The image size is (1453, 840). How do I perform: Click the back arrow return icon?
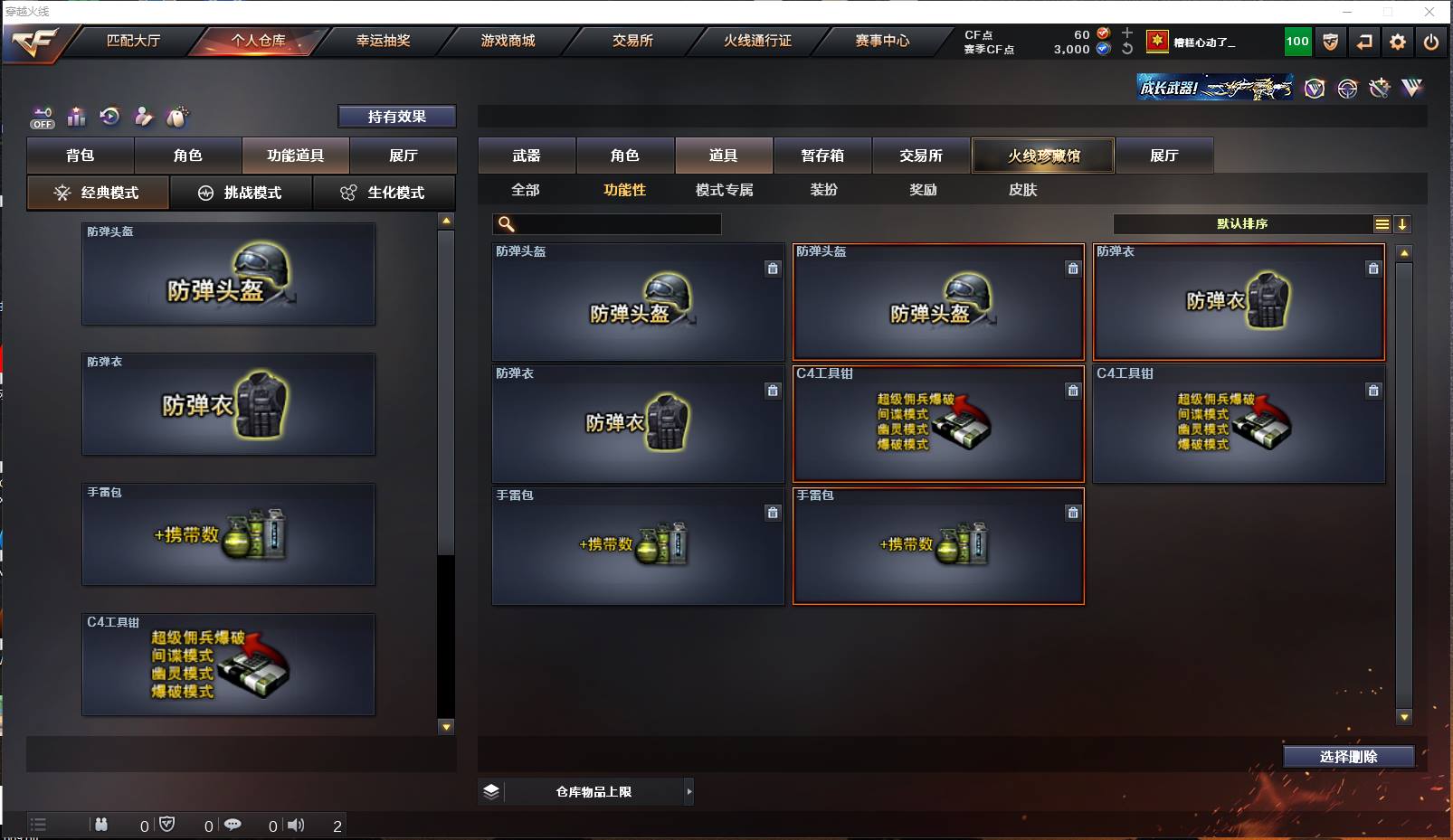pyautogui.click(x=1364, y=42)
